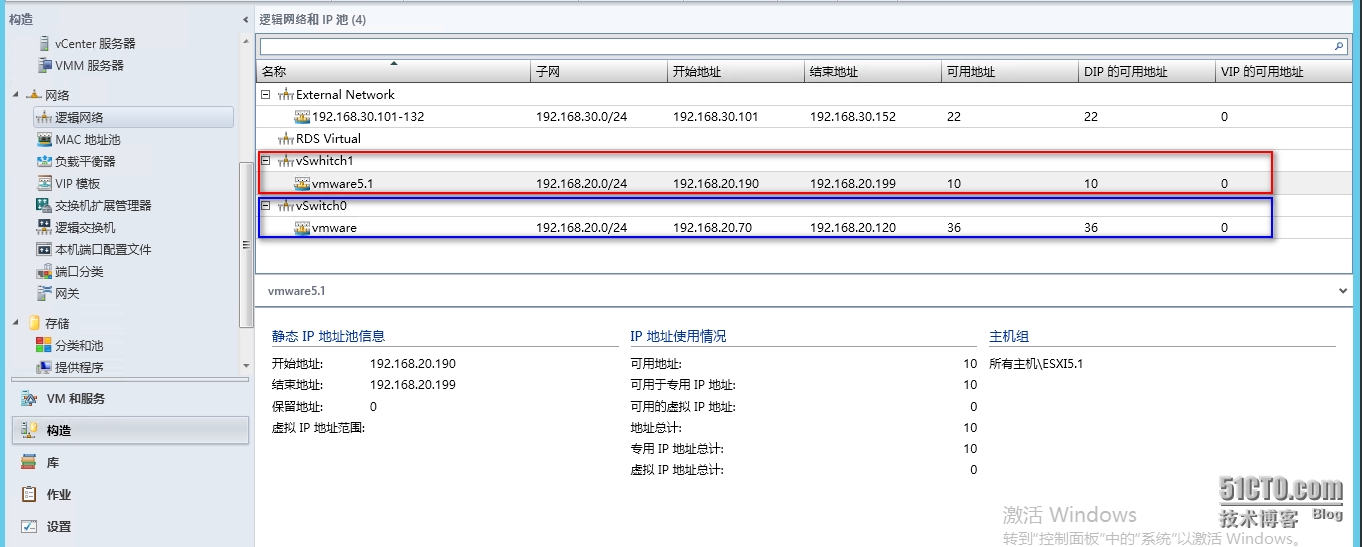Click 192.168.30.101-132 IP pool icon
1362x547 pixels.
point(302,117)
